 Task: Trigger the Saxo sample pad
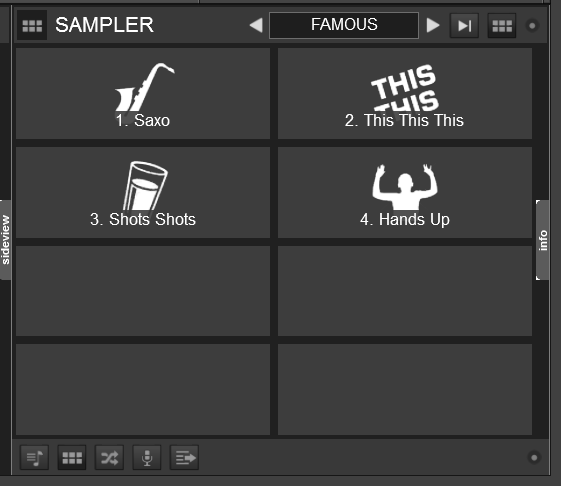coord(143,93)
